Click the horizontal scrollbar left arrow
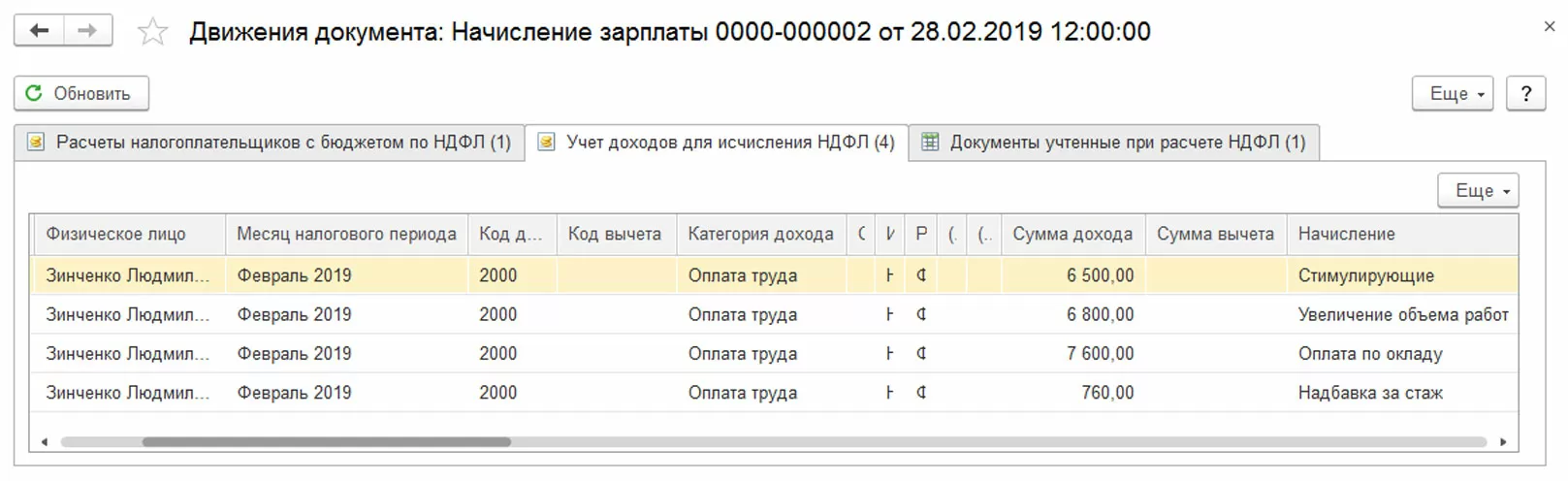The width and height of the screenshot is (1568, 481). (44, 442)
